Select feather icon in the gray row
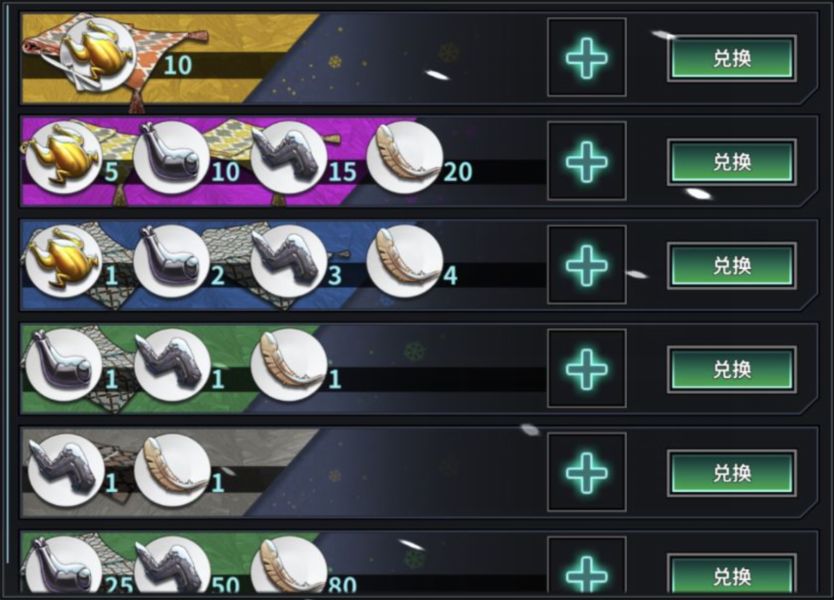The height and width of the screenshot is (600, 834). pos(171,469)
